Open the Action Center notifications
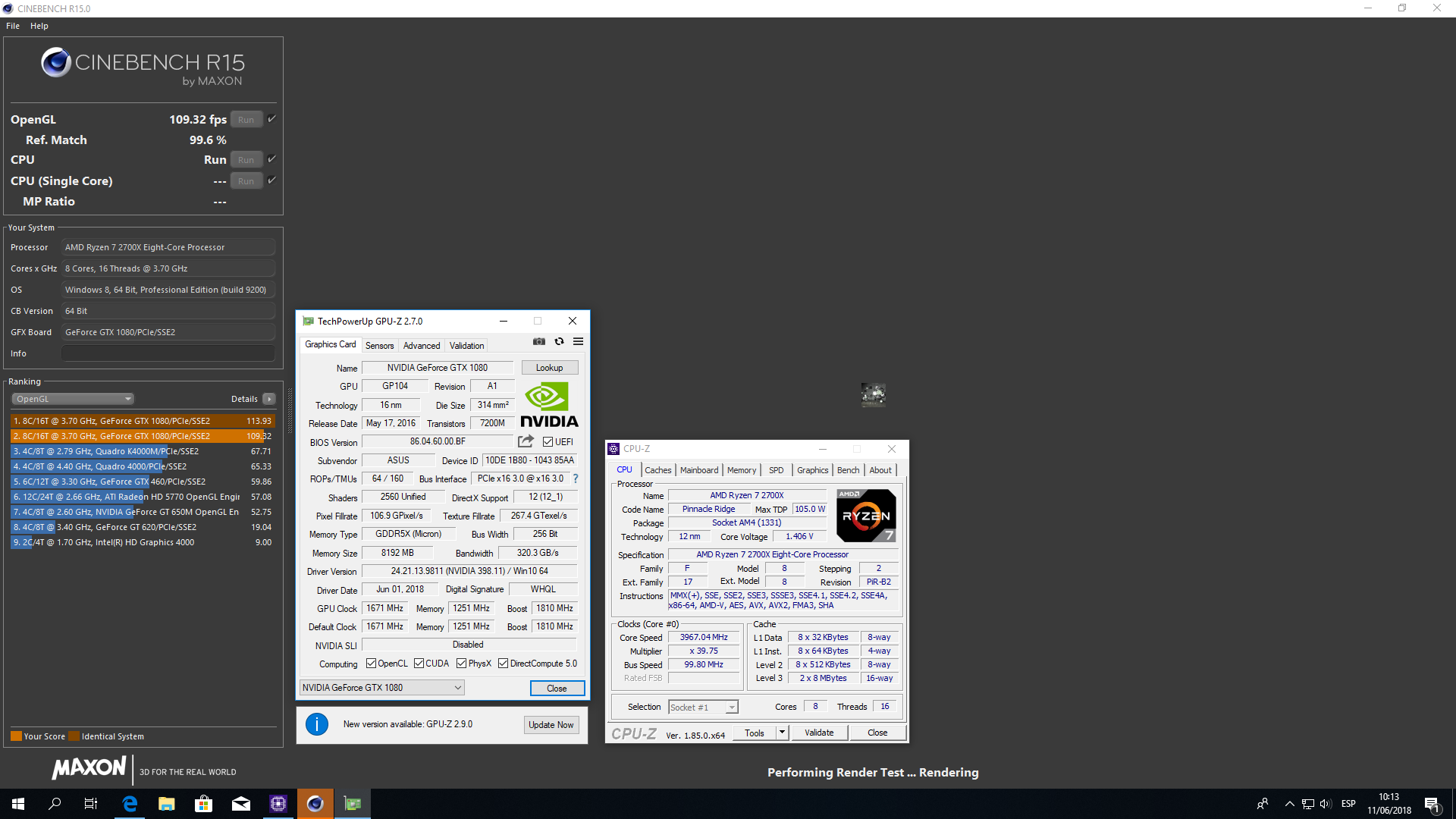Screen dimensions: 1456x819 click(x=1432, y=805)
